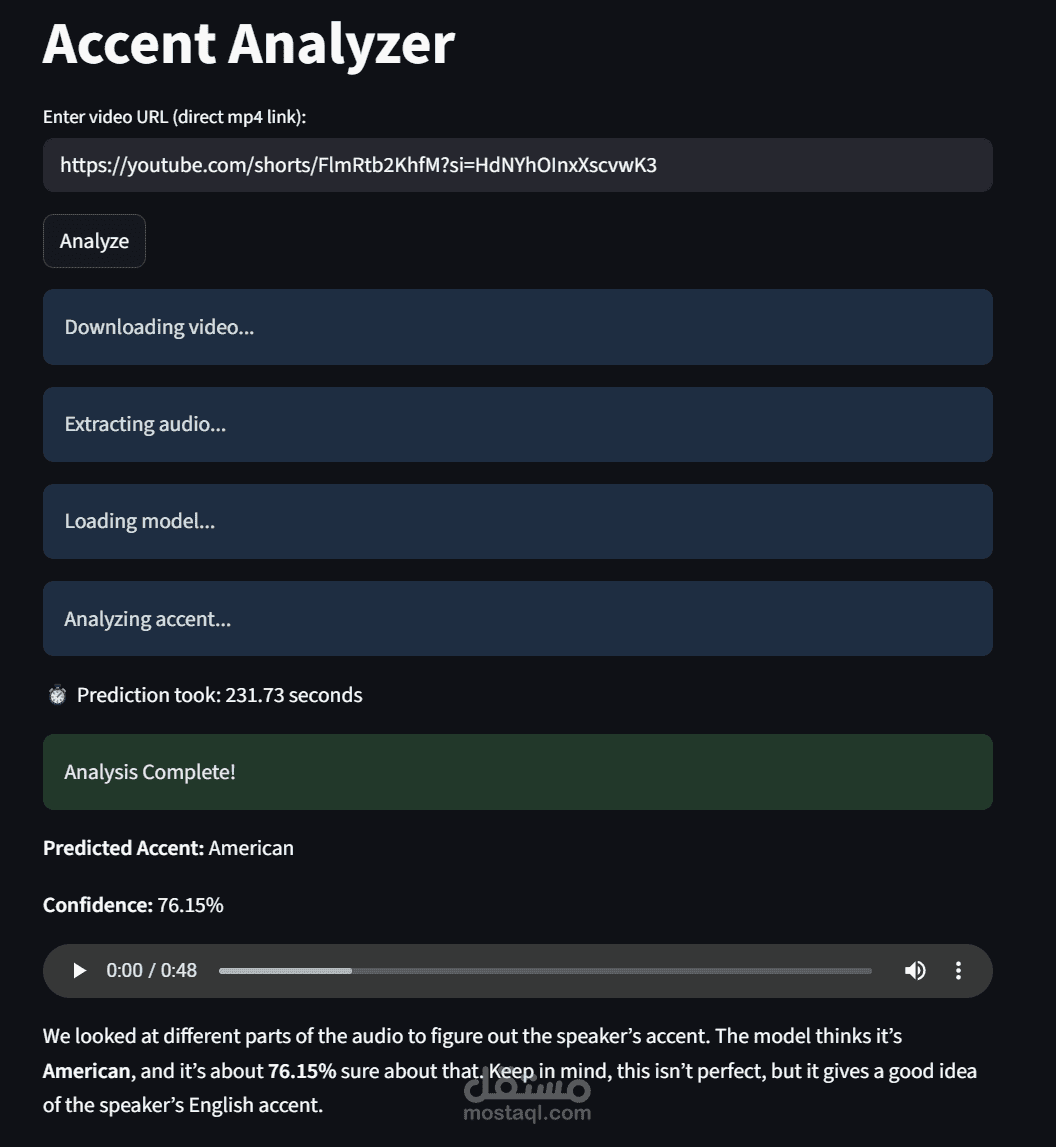1056x1147 pixels.
Task: Click the Confidence 76.15% text
Action: click(x=133, y=905)
